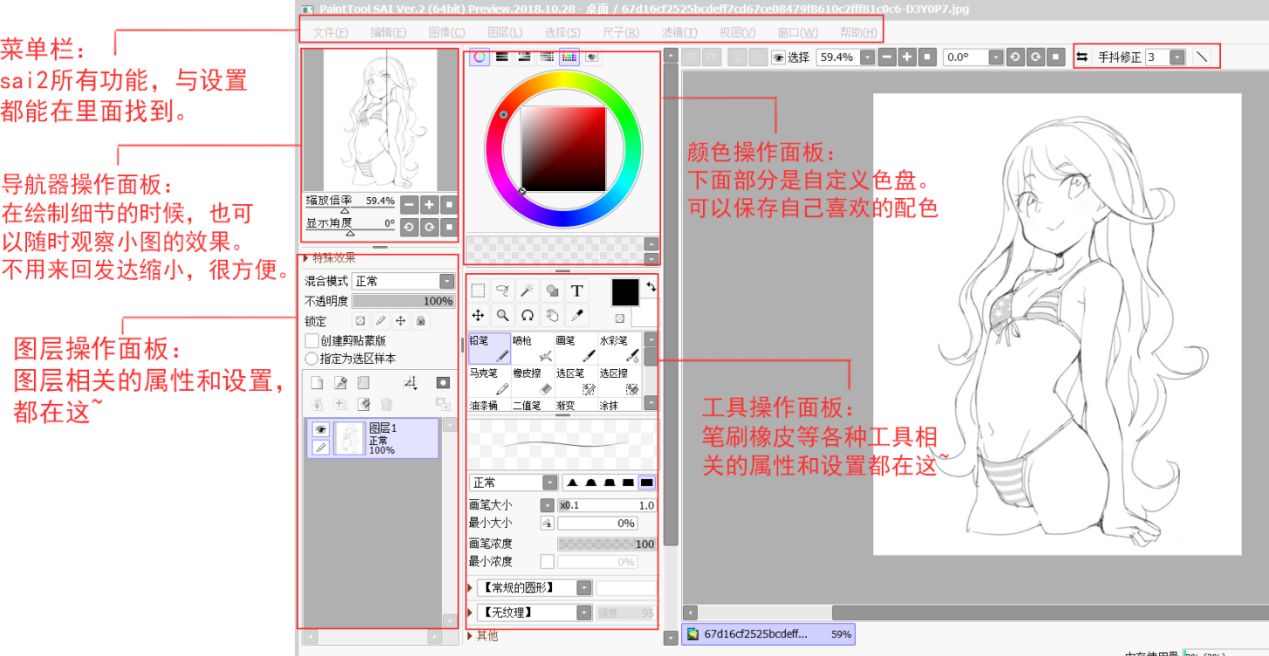Screen dimensions: 1269x656
Task: Select the 橡皮擦 (Eraser) tool
Action: coord(532,381)
